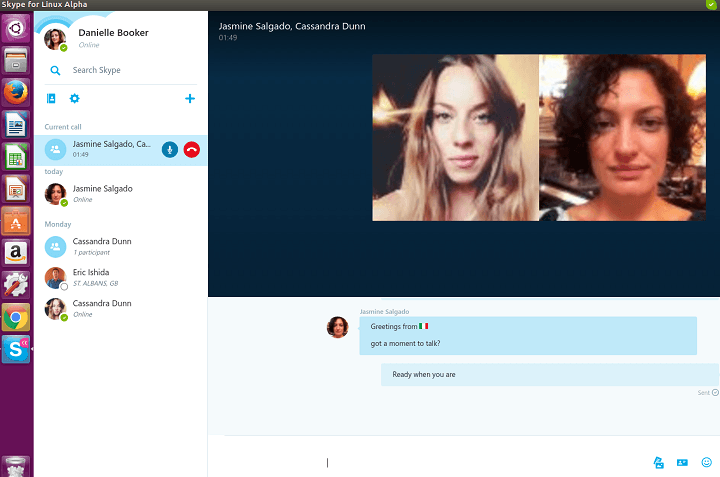
Task: Click call title Jasmine Salgado, Cassandra Dunn
Action: pos(292,26)
